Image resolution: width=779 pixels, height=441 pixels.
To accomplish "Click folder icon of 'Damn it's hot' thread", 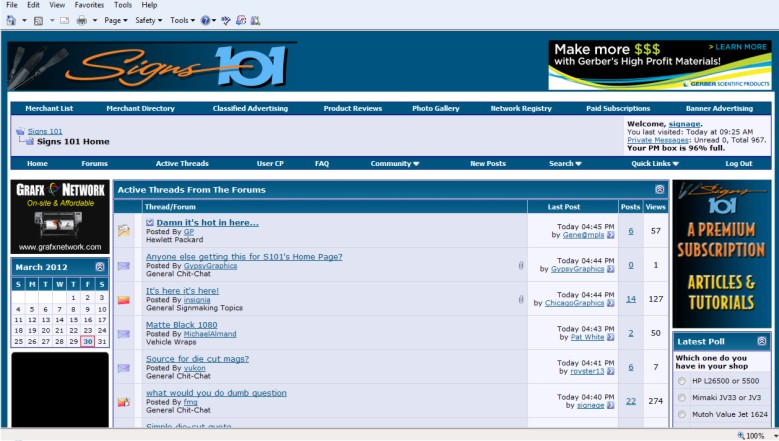I will 124,230.
